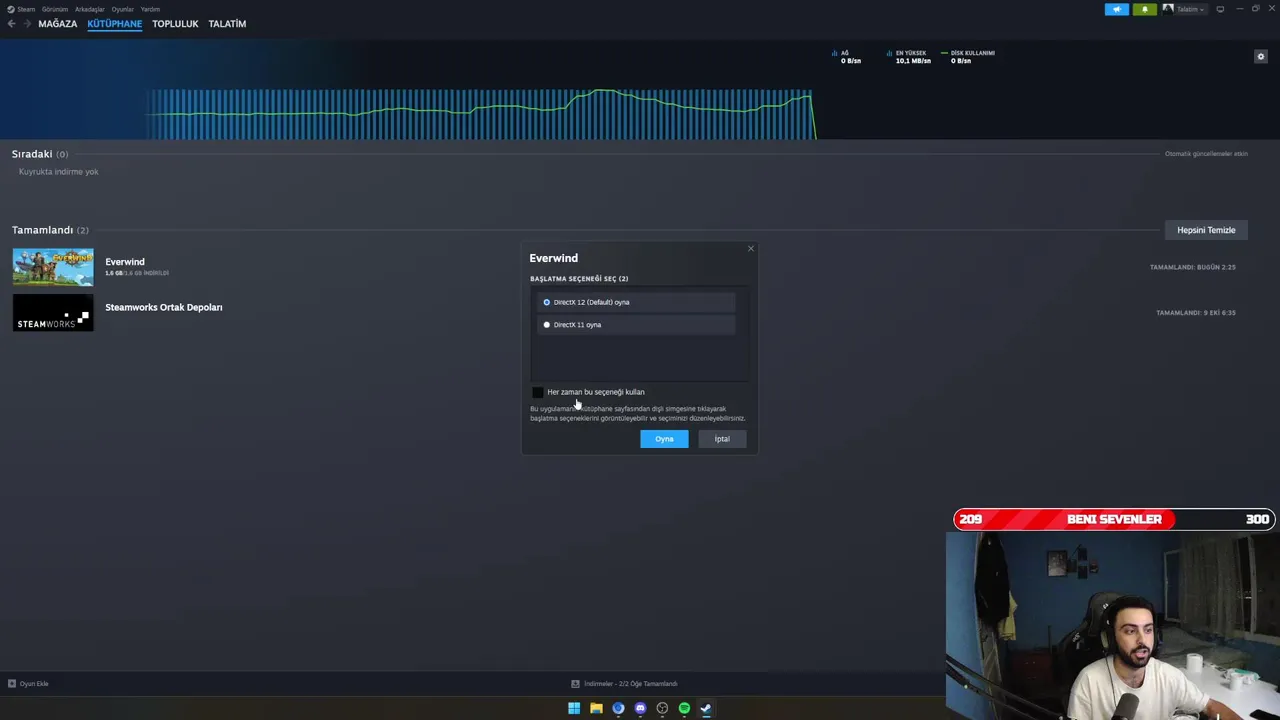1280x720 pixels.
Task: Open Spotify from the taskbar
Action: click(684, 708)
